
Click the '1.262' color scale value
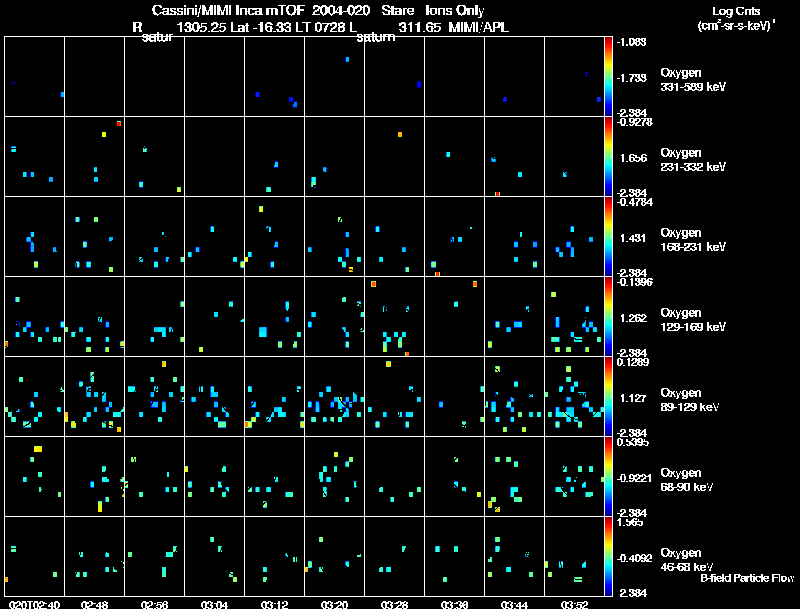(633, 318)
